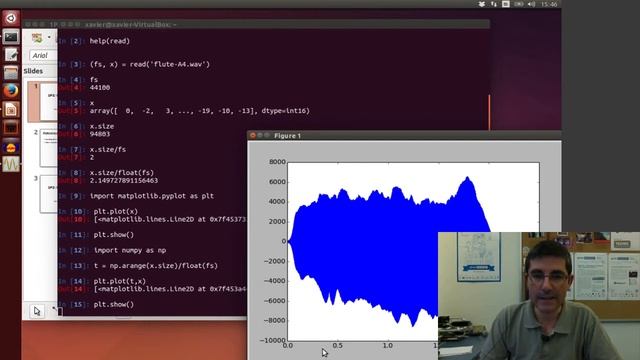Click the In [11] plt.show() line
The height and width of the screenshot is (360, 640).
tap(113, 235)
